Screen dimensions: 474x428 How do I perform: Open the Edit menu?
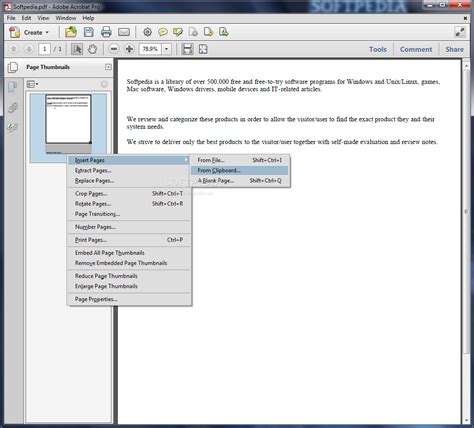tap(26, 18)
